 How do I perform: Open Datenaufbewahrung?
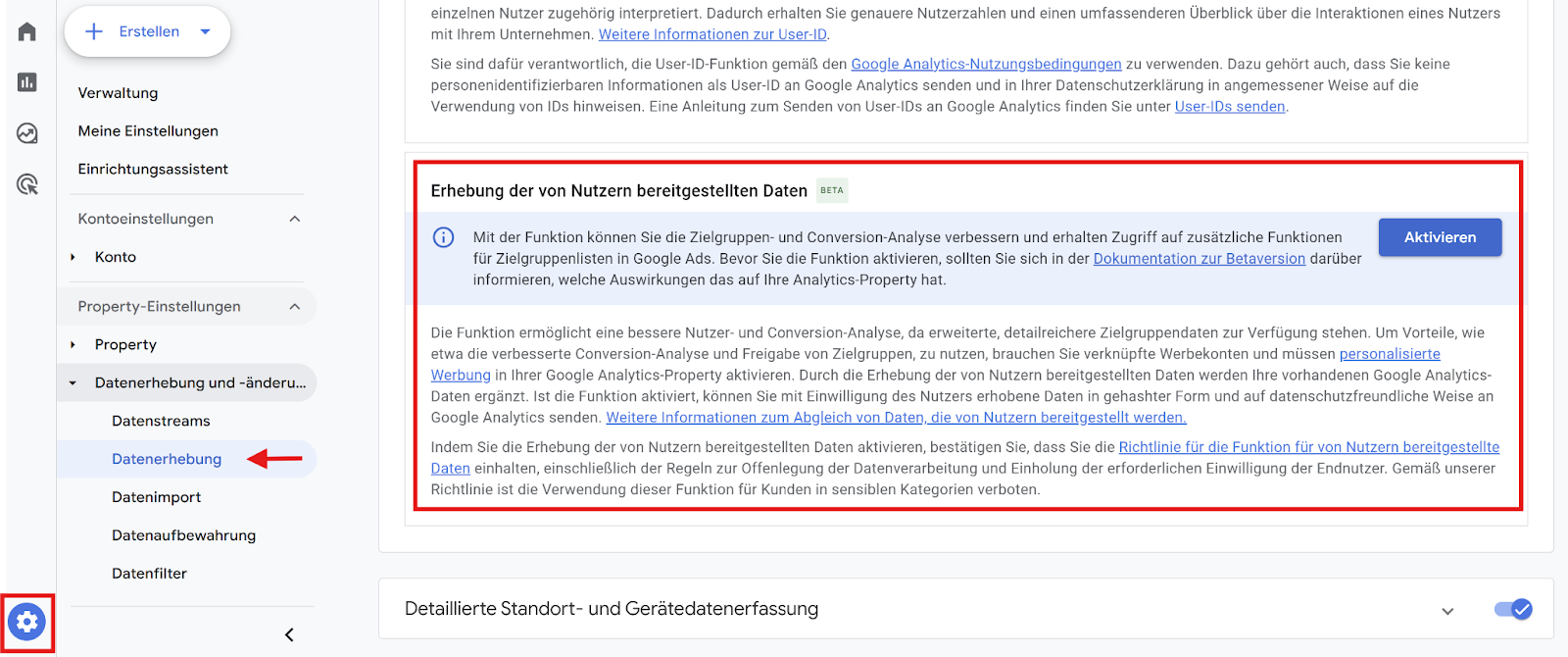pos(183,535)
